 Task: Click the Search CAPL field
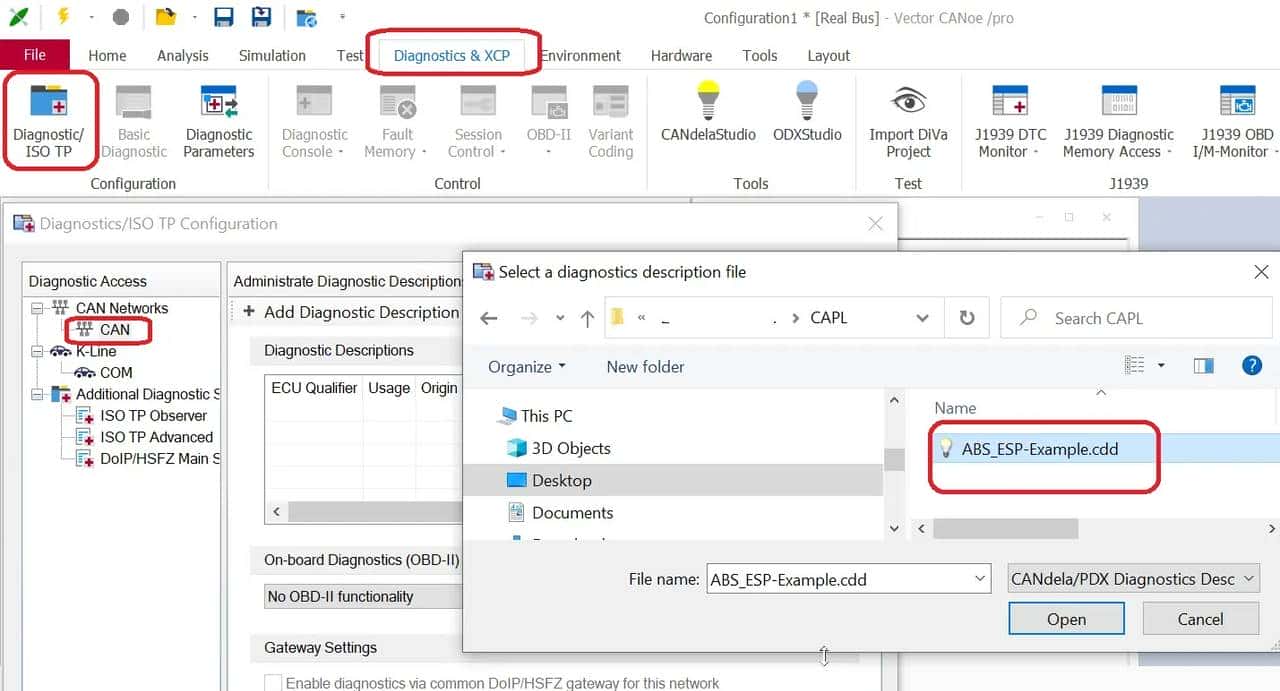tap(1136, 318)
